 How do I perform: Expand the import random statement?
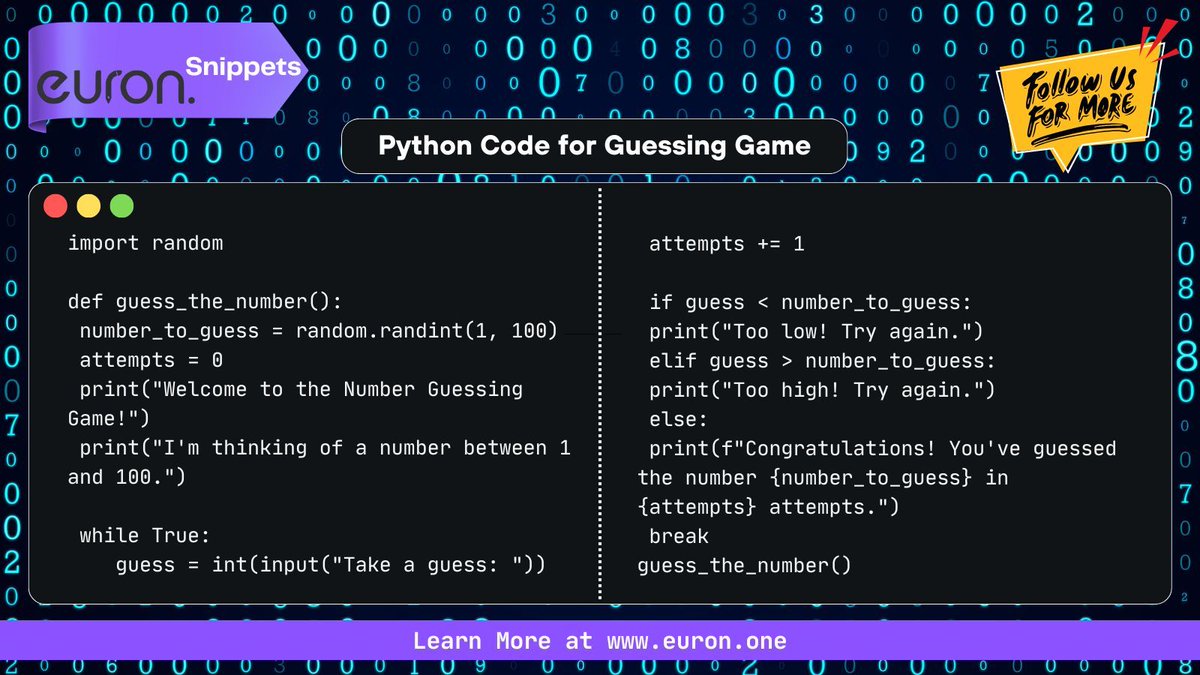[145, 243]
